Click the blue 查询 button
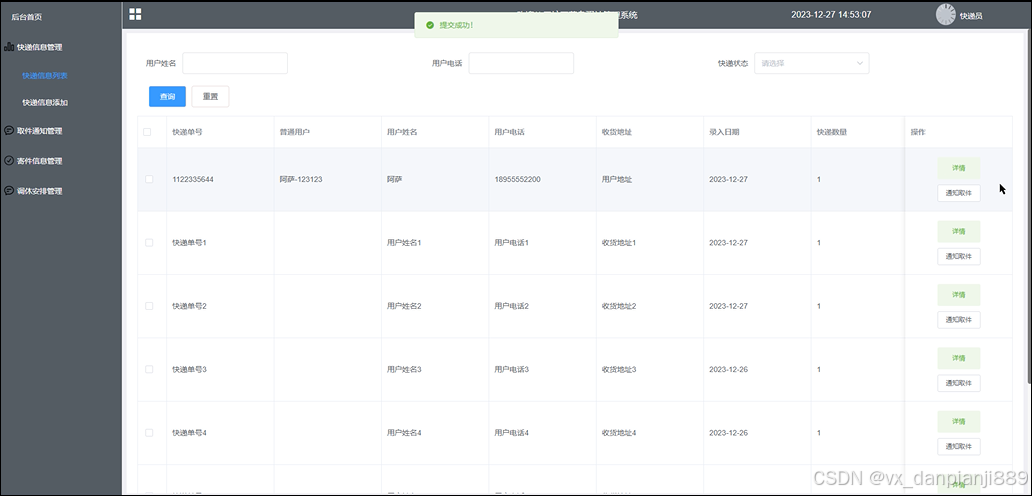 [x=167, y=97]
